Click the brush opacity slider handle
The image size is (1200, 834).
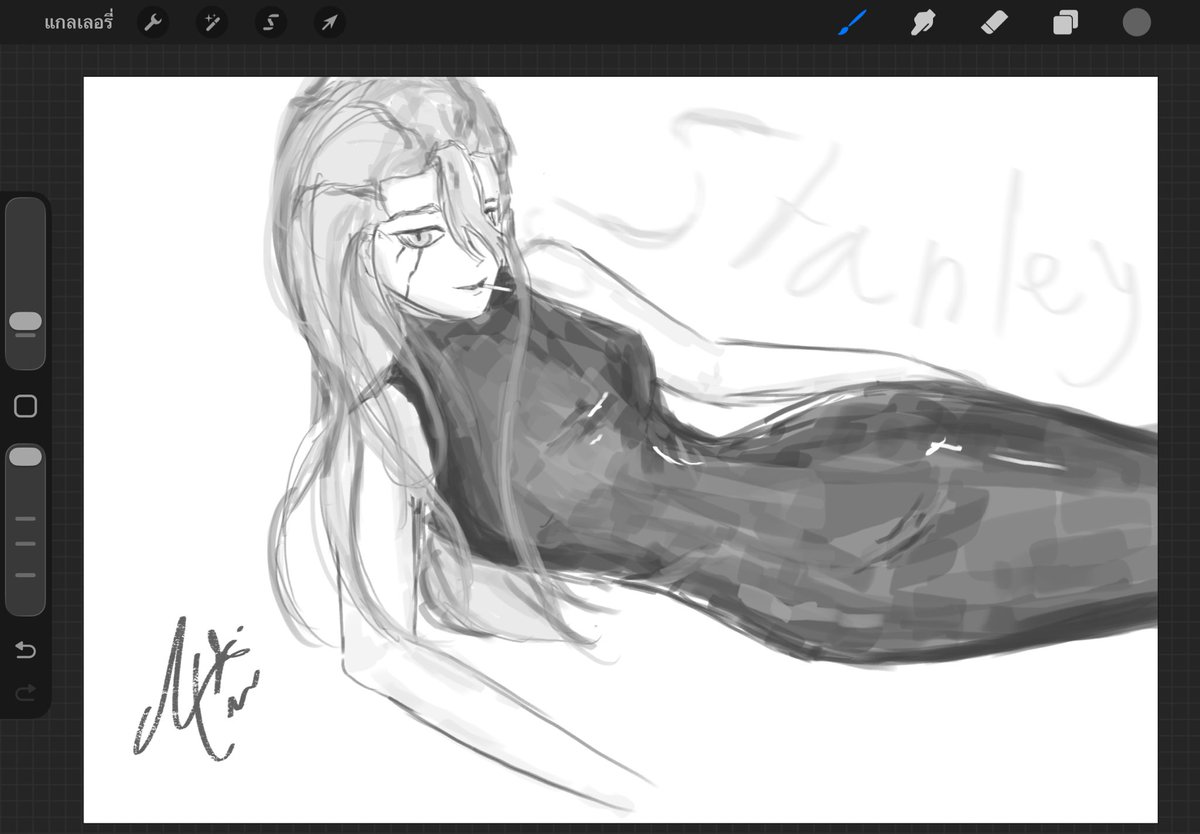point(26,456)
